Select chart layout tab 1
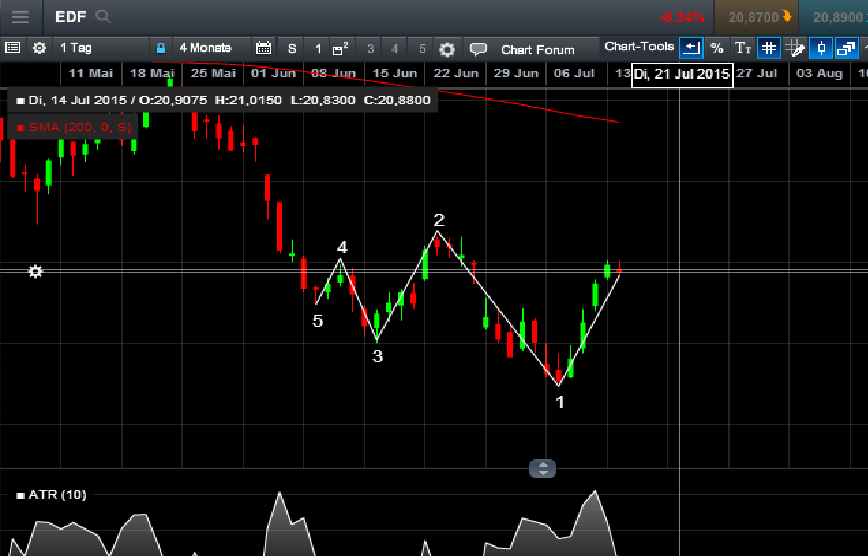Screen dimensions: 868x556 [x=318, y=48]
